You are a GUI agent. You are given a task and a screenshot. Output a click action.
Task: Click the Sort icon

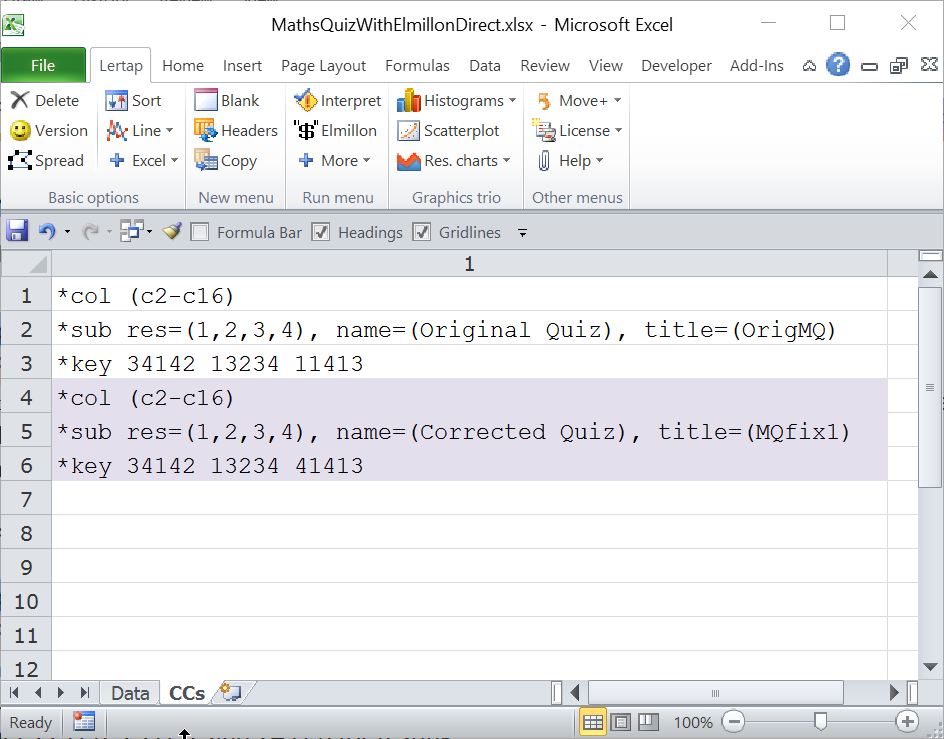[116, 101]
